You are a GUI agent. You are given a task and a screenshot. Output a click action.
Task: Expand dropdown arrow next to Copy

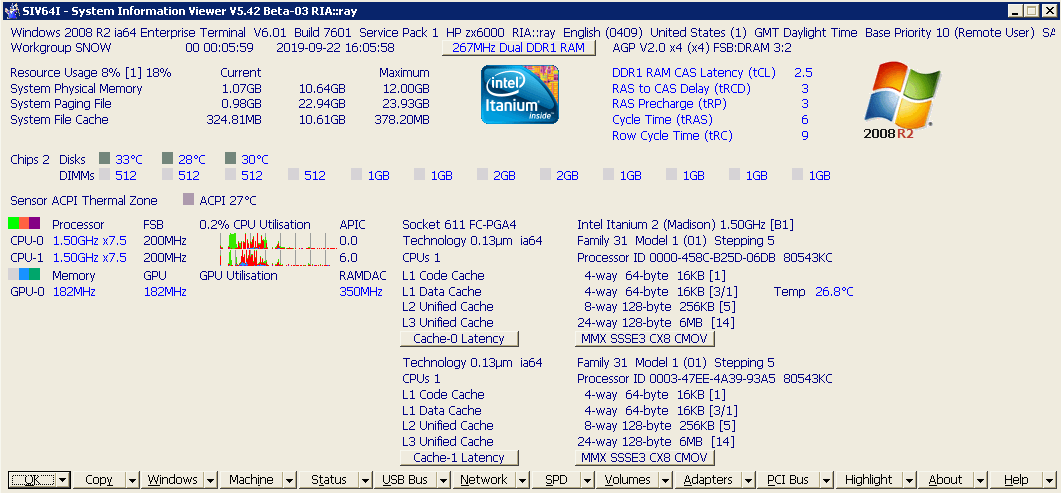pyautogui.click(x=133, y=479)
